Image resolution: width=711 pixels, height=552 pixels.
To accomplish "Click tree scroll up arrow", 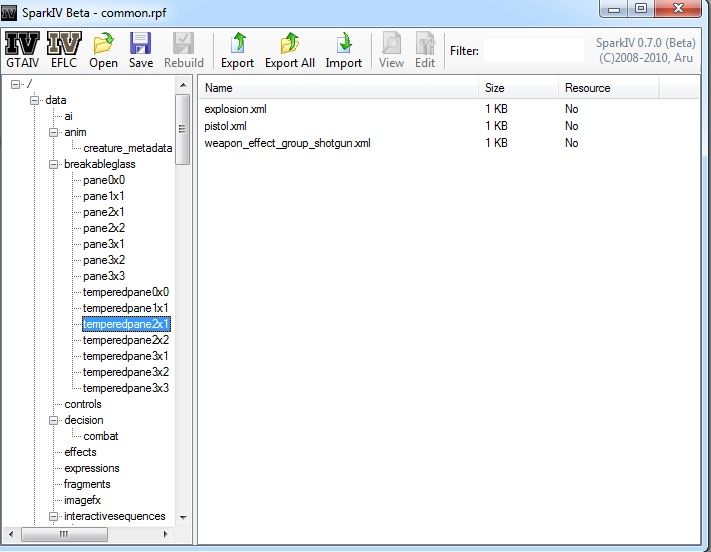I will pos(183,85).
